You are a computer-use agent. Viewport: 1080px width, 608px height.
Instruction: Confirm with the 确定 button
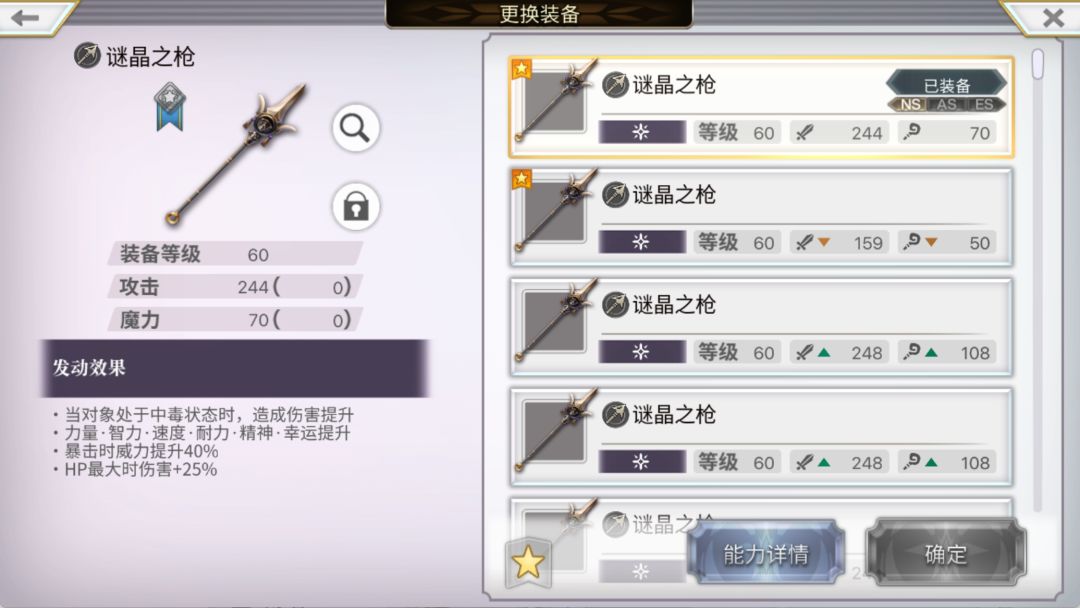946,553
